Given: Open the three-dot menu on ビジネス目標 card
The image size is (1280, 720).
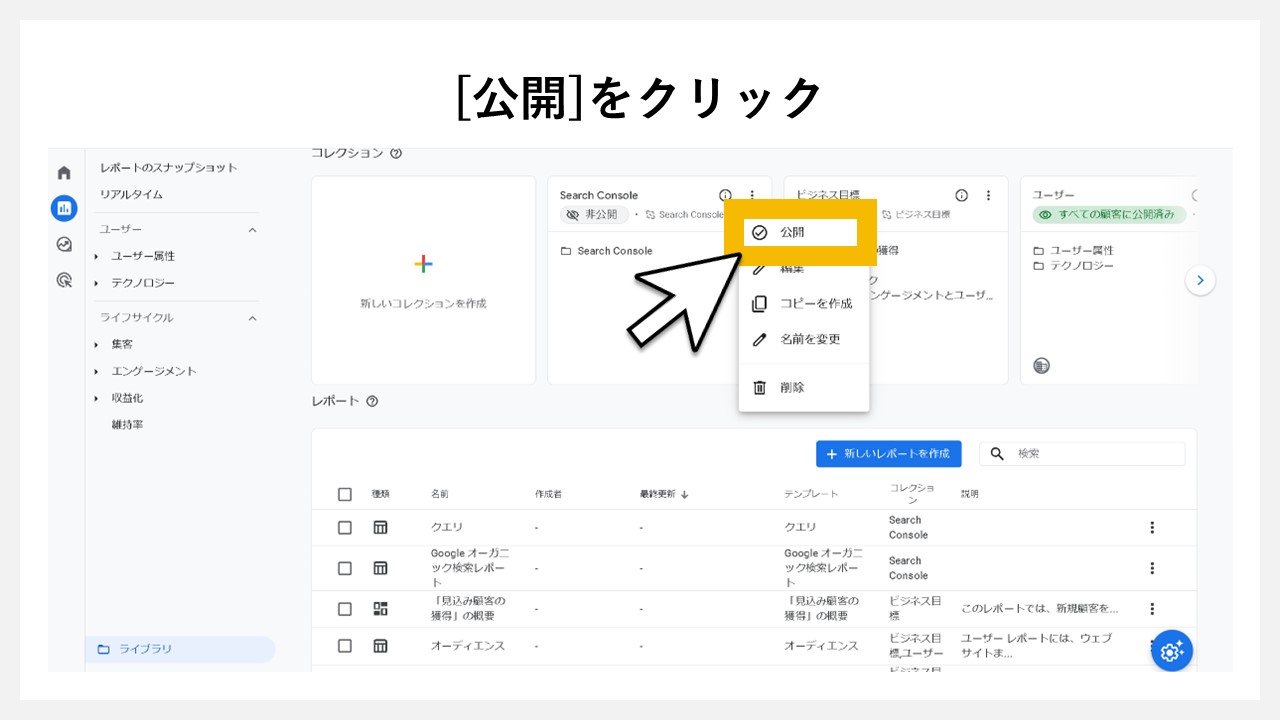Looking at the screenshot, I should [988, 195].
